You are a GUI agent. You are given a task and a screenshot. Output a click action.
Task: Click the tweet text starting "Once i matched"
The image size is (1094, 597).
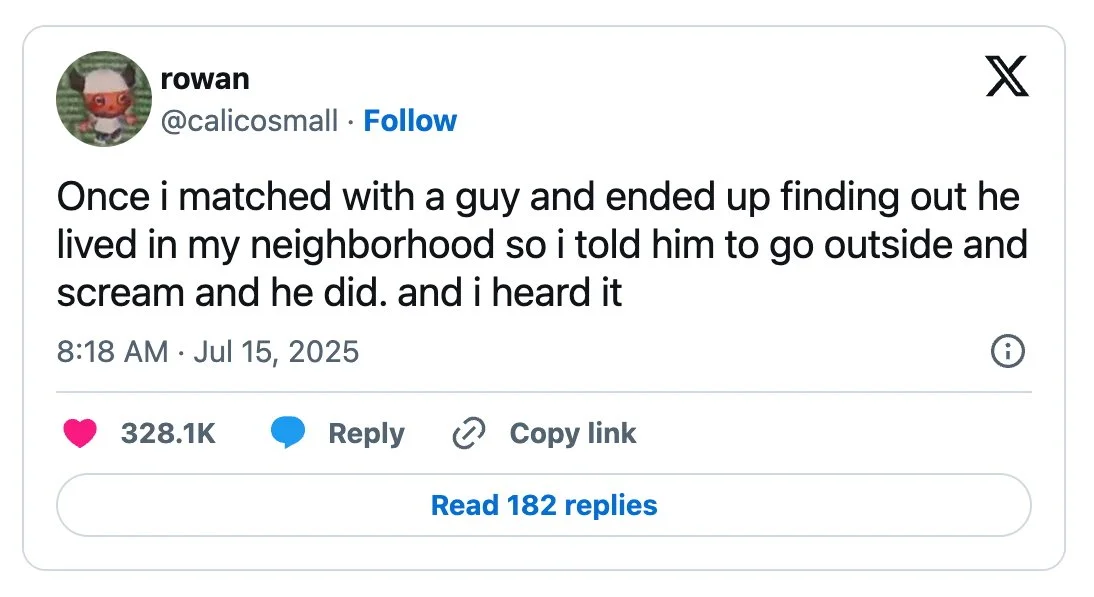(538, 197)
